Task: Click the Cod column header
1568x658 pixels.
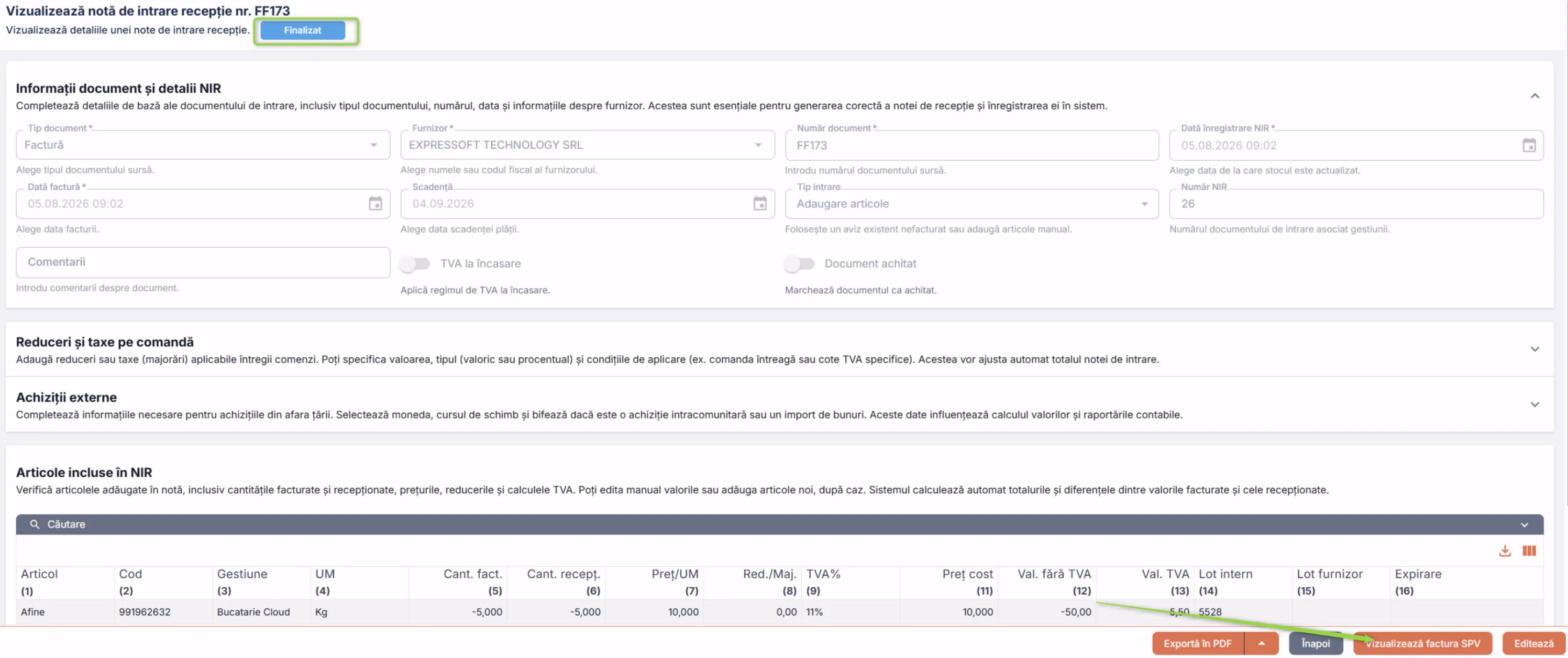Action: coord(163,582)
